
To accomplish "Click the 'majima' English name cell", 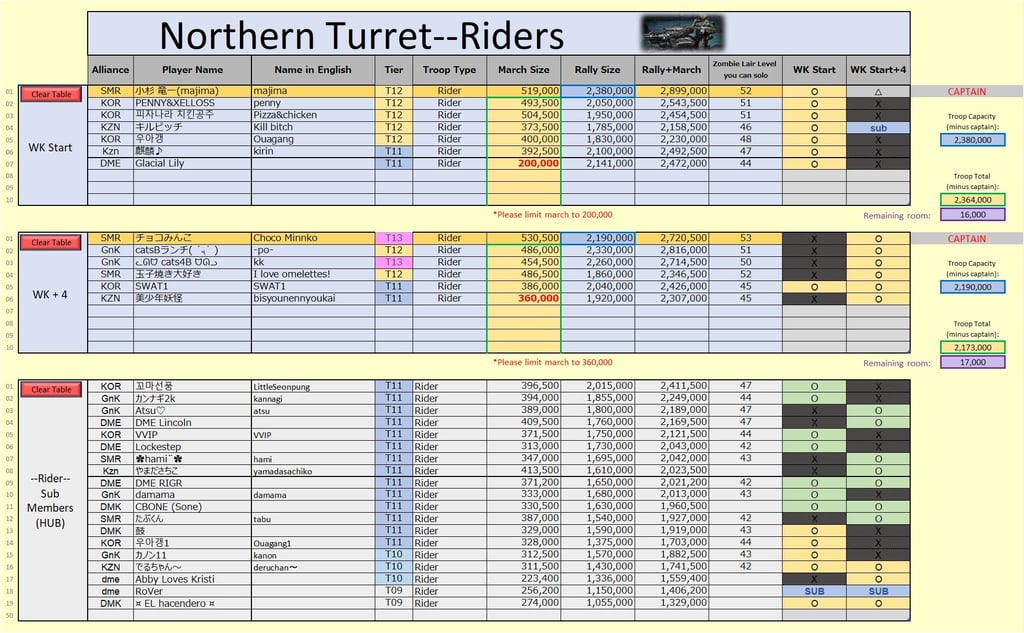I will tap(313, 91).
